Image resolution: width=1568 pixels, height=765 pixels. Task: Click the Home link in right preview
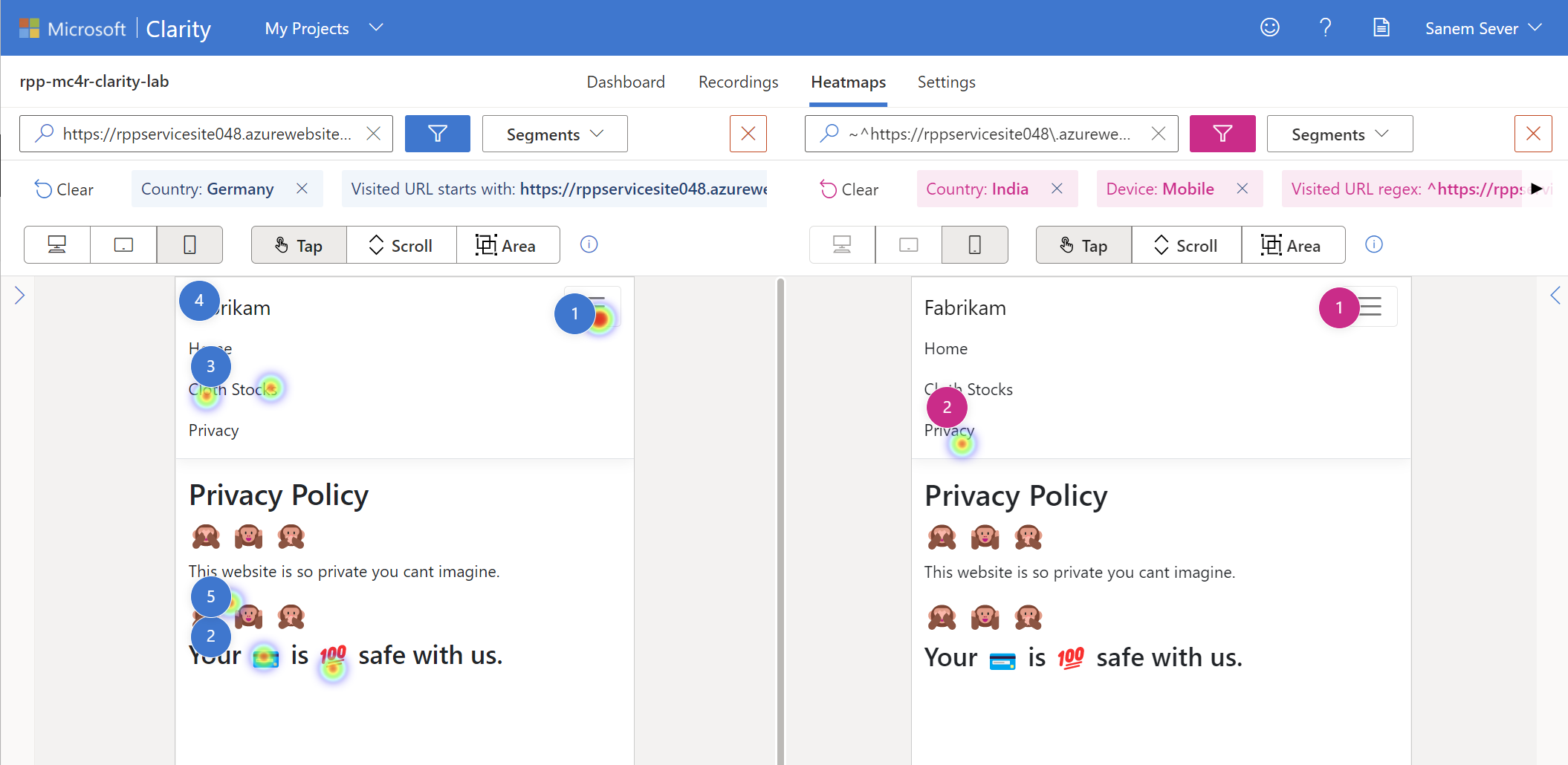pyautogui.click(x=945, y=348)
